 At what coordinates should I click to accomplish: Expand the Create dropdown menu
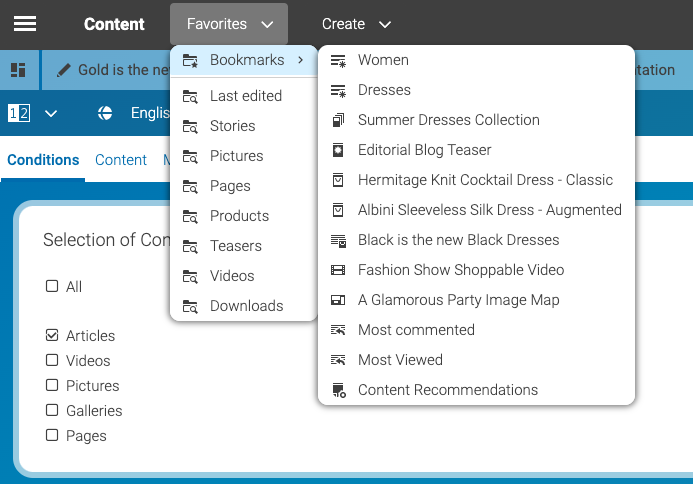pyautogui.click(x=356, y=24)
